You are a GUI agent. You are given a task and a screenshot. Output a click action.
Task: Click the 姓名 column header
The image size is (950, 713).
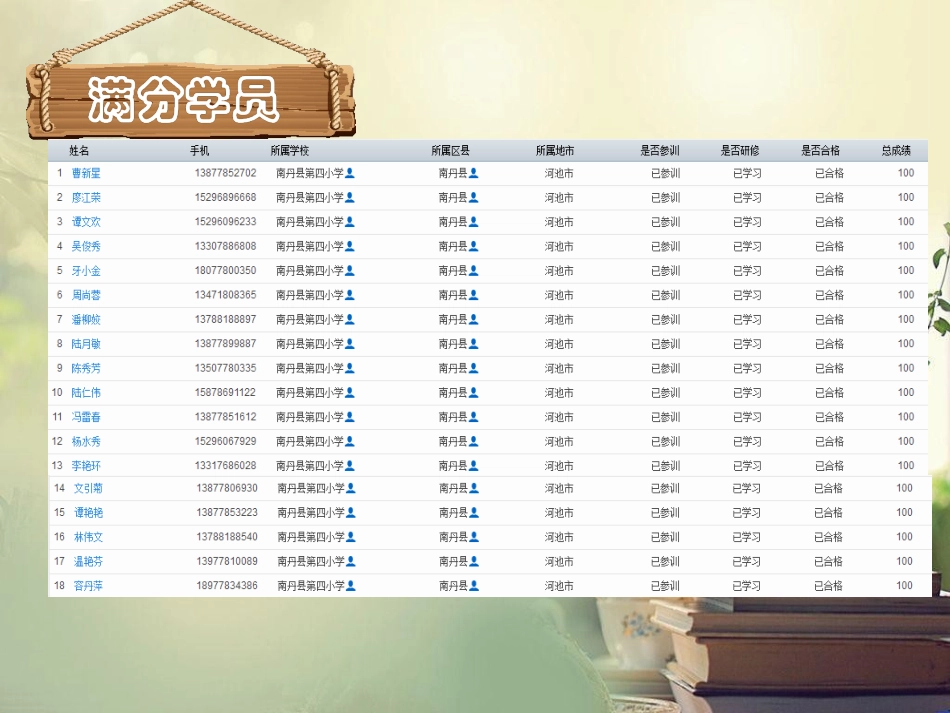pos(79,150)
